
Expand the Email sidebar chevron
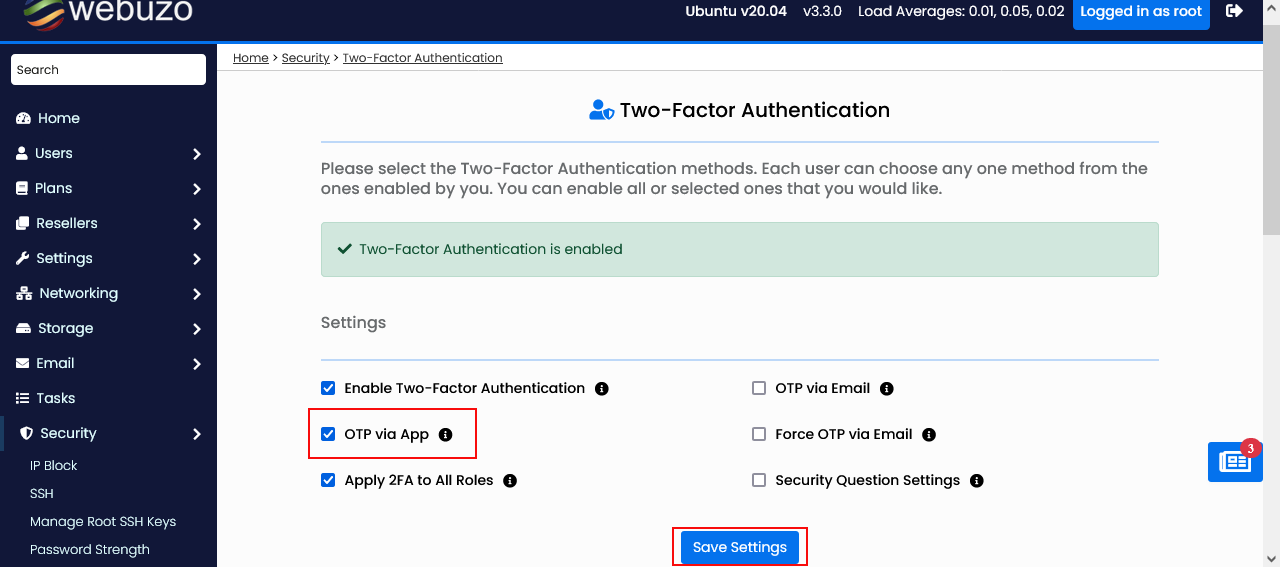[197, 364]
